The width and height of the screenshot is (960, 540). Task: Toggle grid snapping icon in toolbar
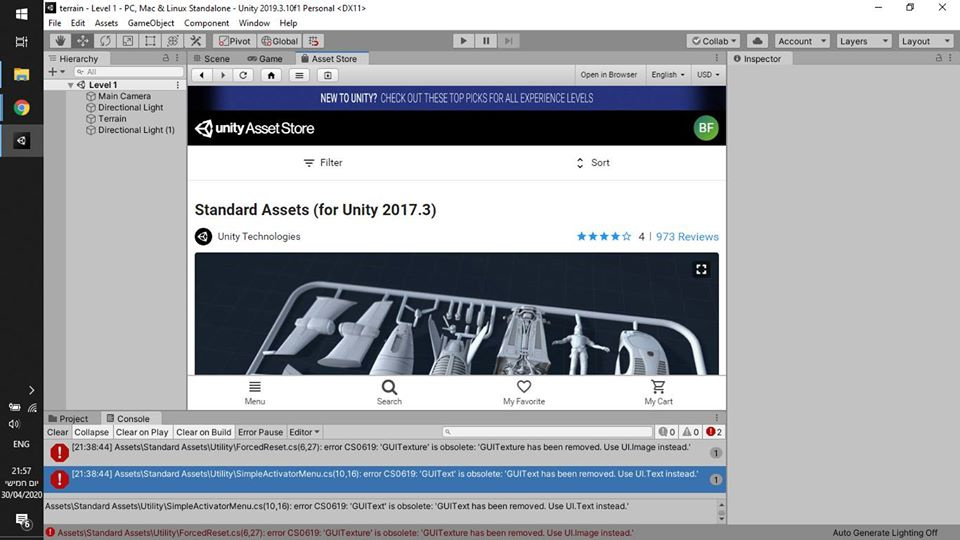(x=313, y=41)
